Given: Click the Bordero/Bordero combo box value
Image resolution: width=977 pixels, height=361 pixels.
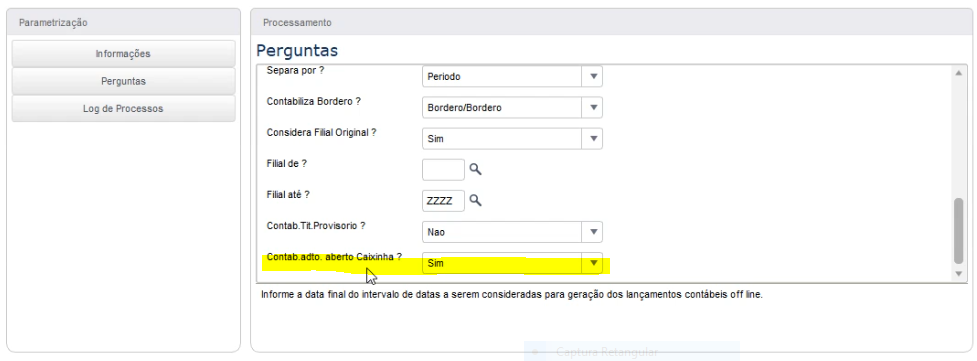Looking at the screenshot, I should [502, 108].
